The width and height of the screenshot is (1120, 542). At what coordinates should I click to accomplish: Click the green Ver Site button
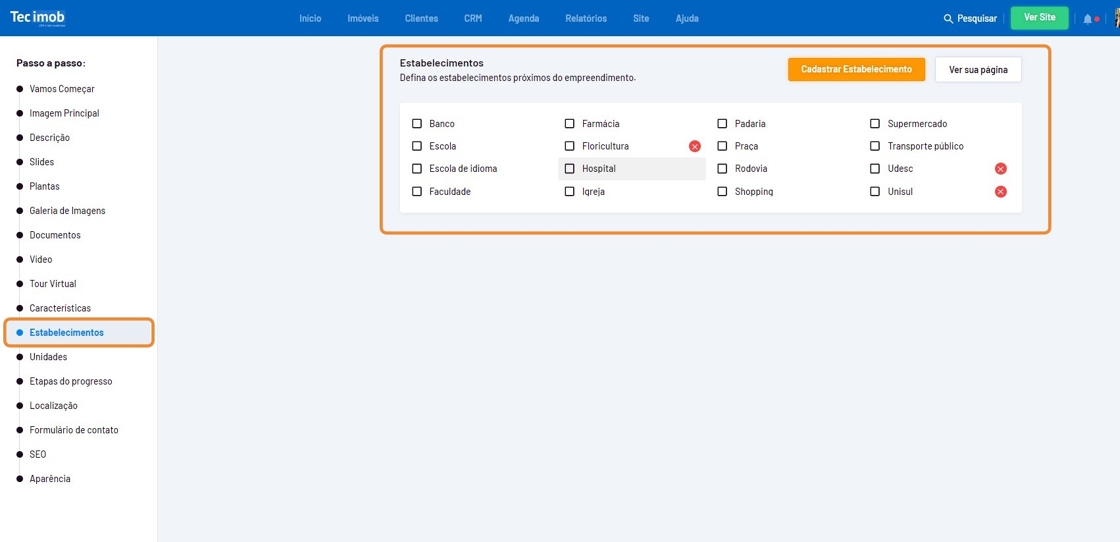(1039, 18)
